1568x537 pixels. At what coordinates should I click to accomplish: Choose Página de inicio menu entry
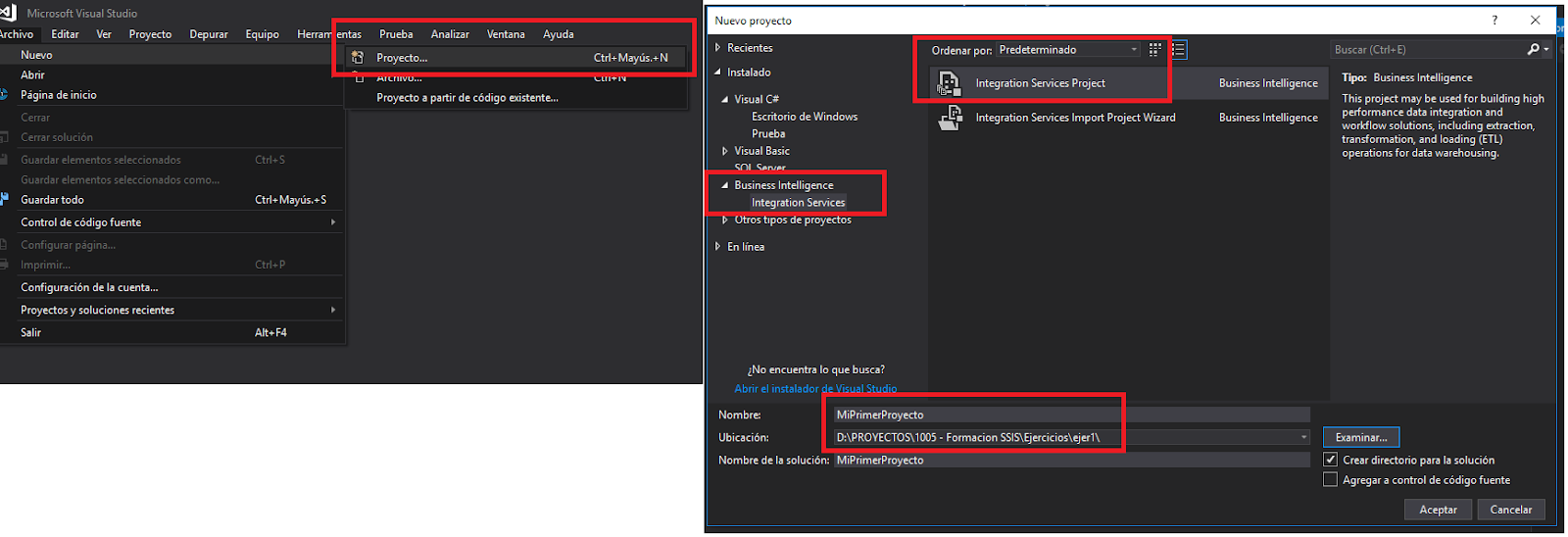[171, 95]
